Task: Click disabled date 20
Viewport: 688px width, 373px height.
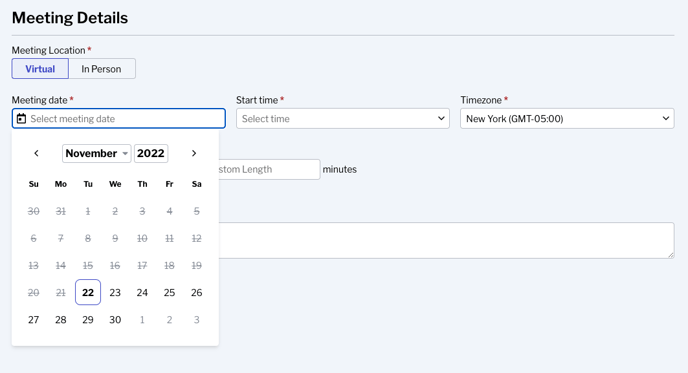Action: pos(33,292)
